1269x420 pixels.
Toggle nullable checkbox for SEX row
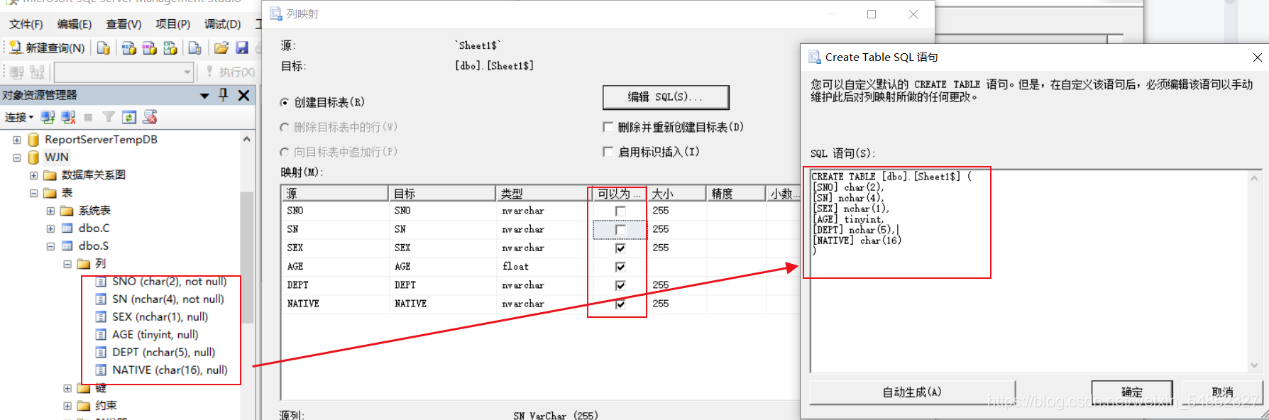coord(621,248)
